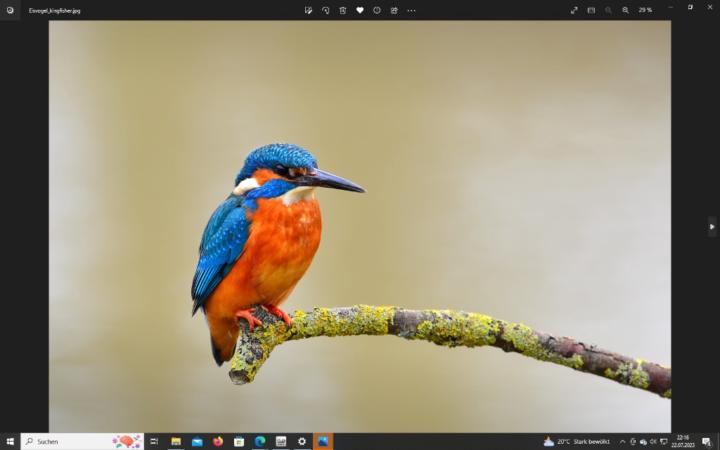Open the Edit image tool
This screenshot has height=450, width=720.
pos(308,10)
